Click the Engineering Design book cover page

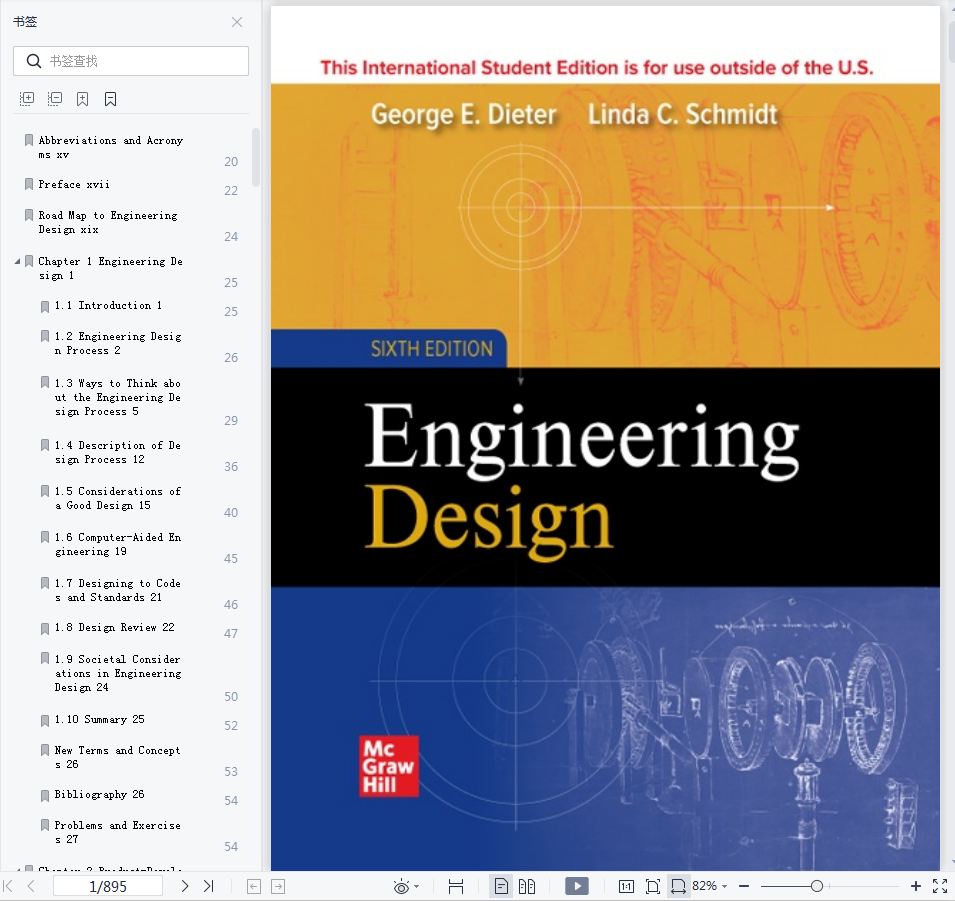605,439
